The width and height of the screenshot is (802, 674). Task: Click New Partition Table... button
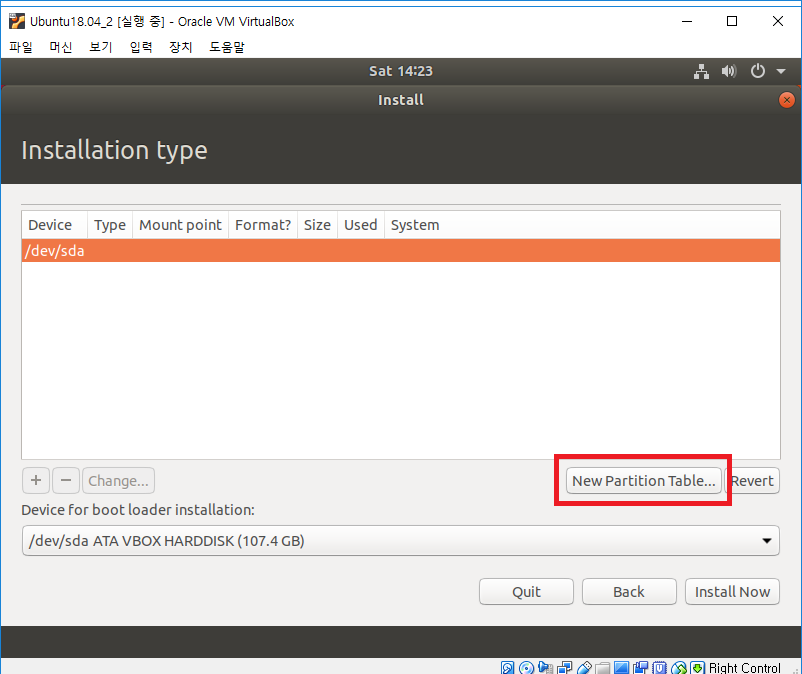643,480
